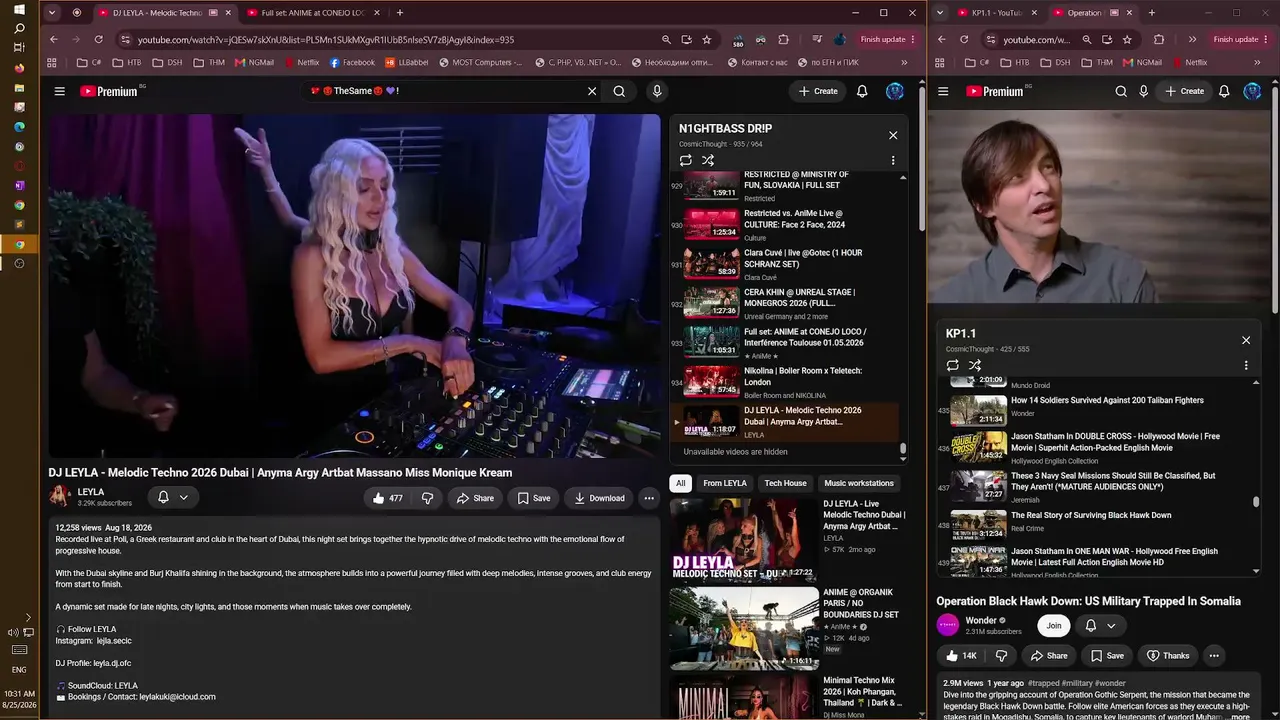Clear the YouTube search box text

pos(592,91)
